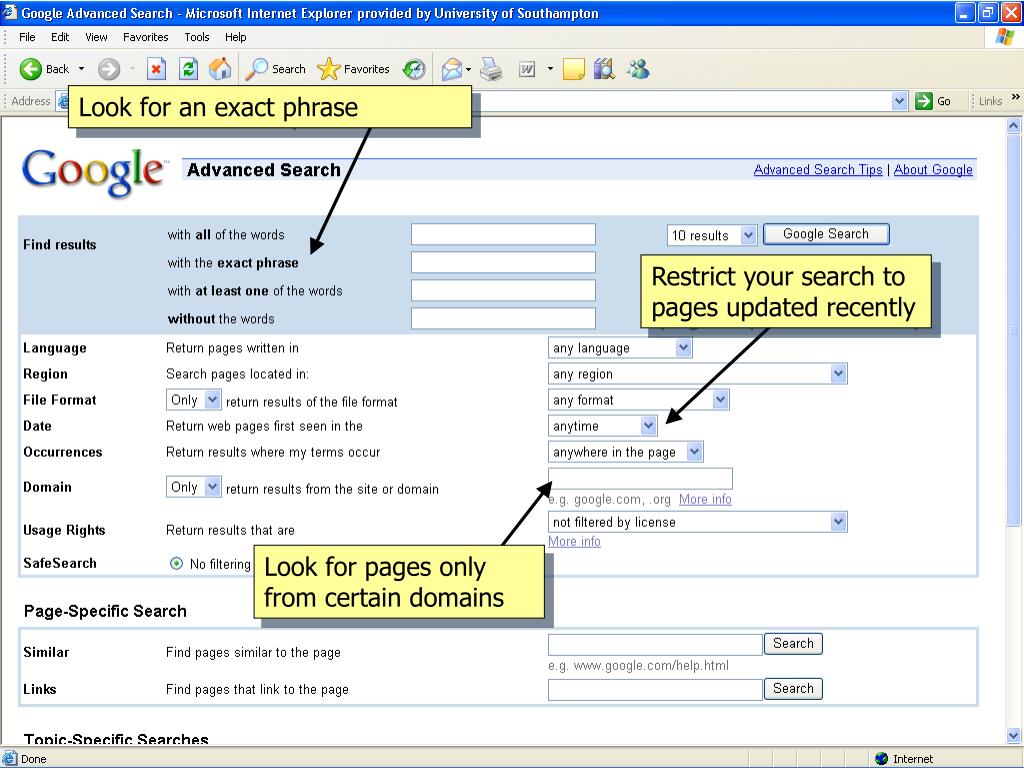Open the View menu
The width and height of the screenshot is (1024, 768).
point(96,37)
